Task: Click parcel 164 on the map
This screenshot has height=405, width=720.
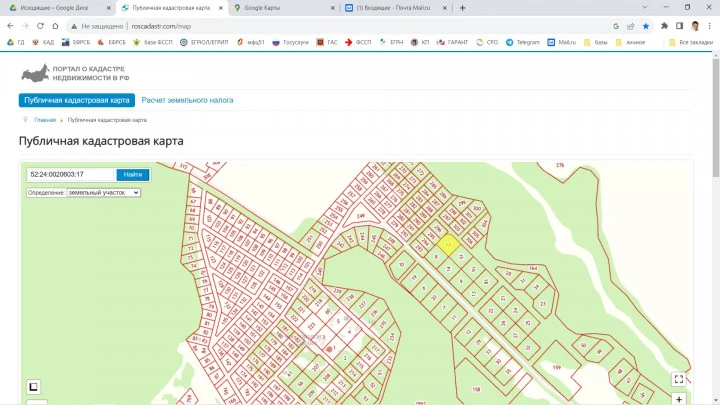Action: click(533, 268)
